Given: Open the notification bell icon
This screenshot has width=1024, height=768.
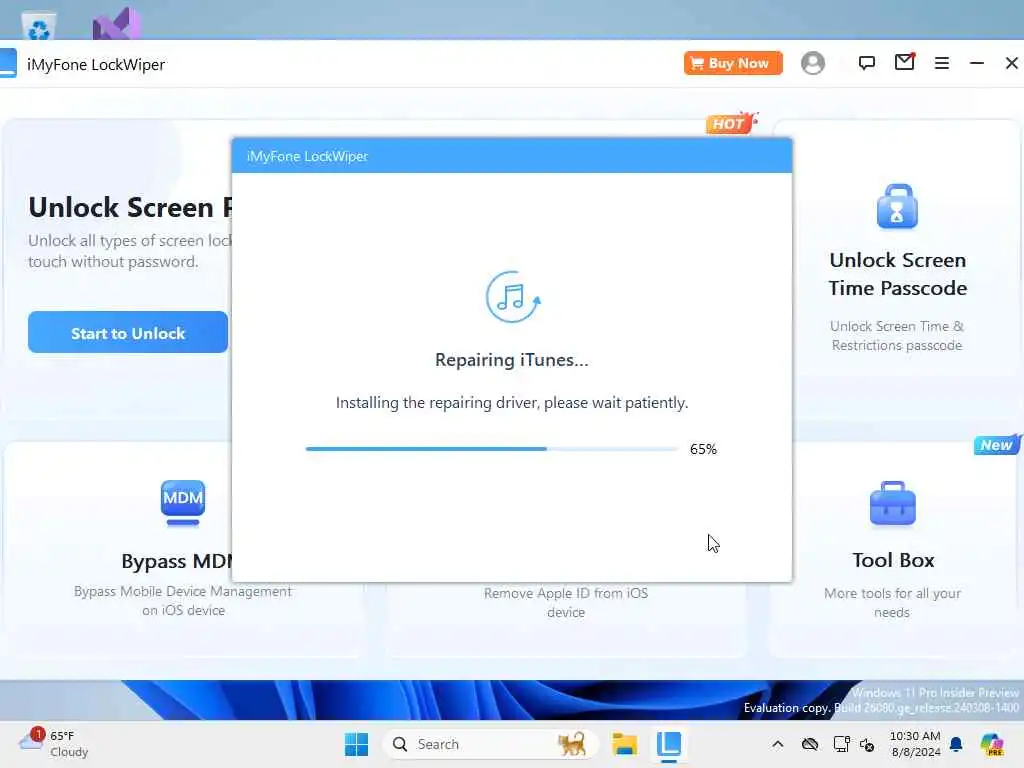Looking at the screenshot, I should (956, 744).
